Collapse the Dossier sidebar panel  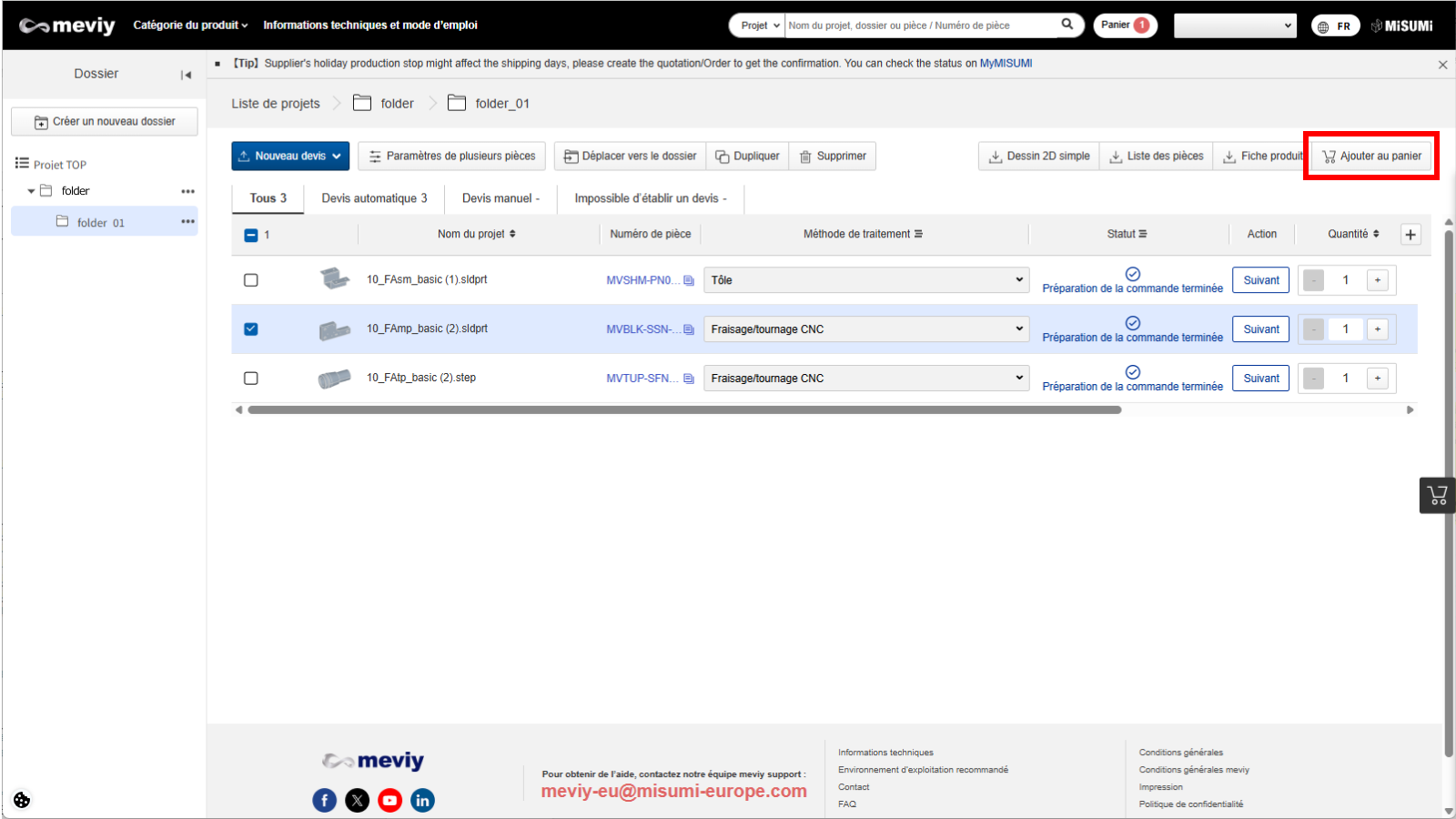[x=186, y=75]
